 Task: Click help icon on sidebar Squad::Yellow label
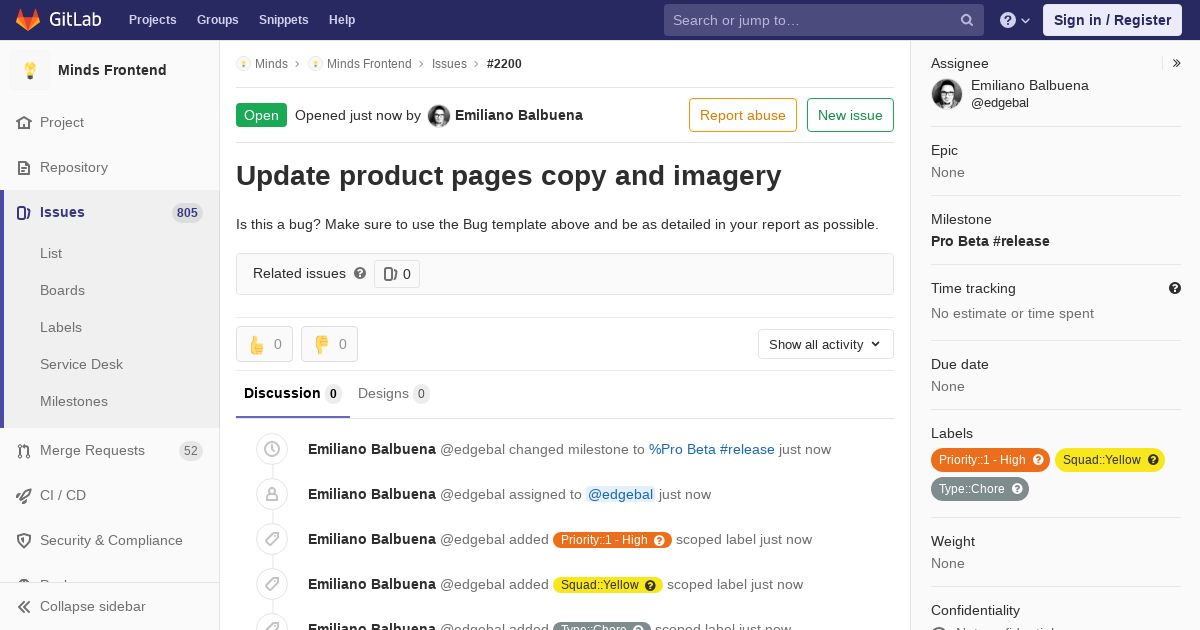pyautogui.click(x=1153, y=460)
